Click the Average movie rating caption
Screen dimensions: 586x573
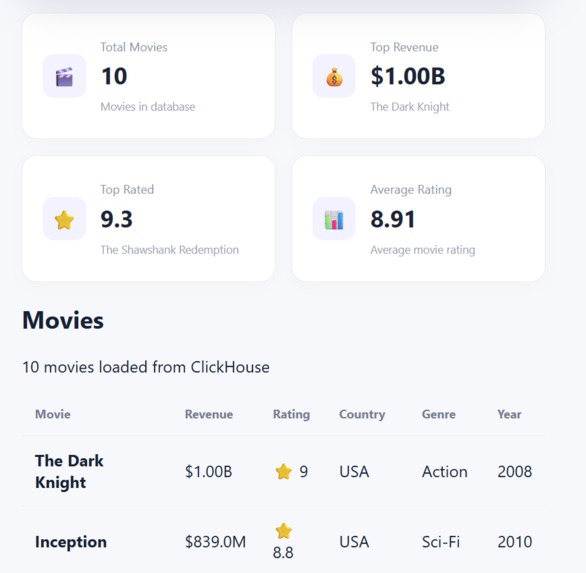coord(423,250)
